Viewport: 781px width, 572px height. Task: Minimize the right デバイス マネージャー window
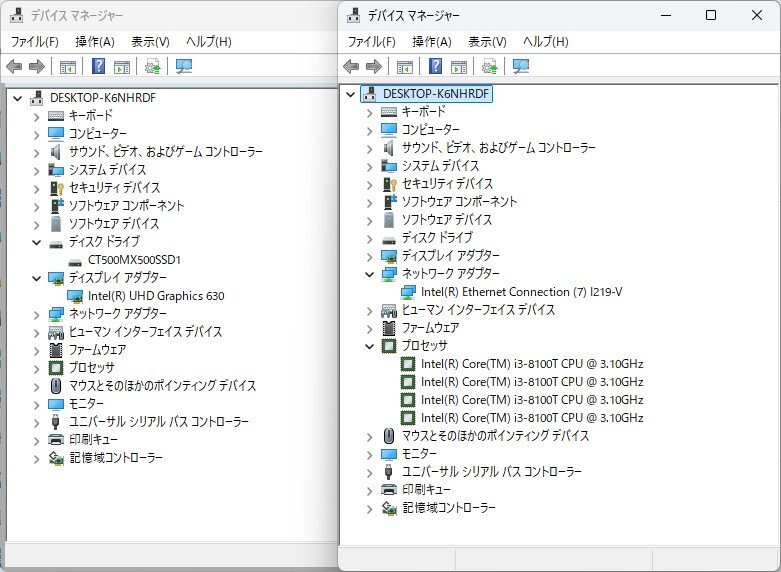coord(666,15)
